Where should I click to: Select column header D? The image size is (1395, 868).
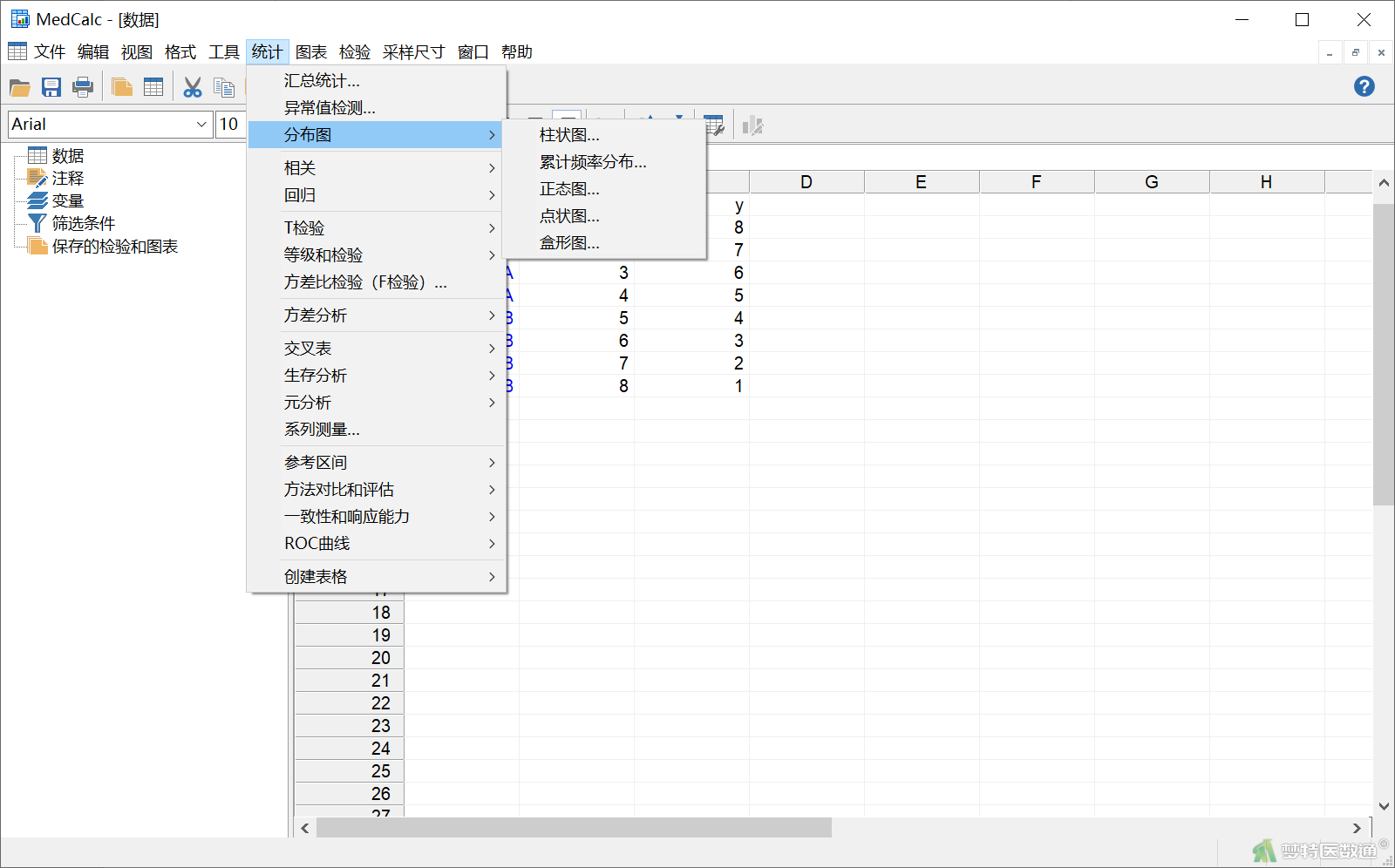click(806, 182)
